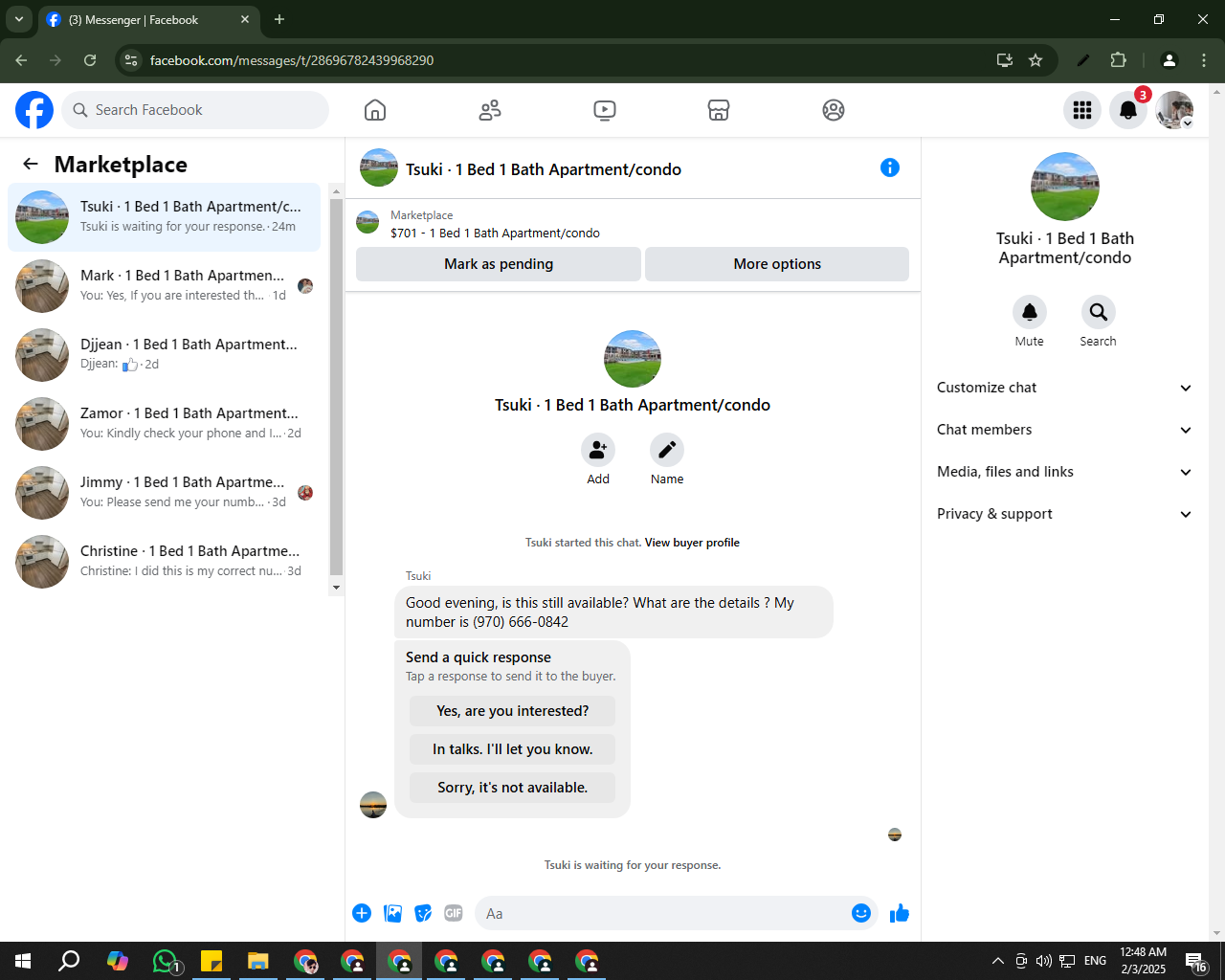Open the Facebook menu grid icon
The height and width of the screenshot is (980, 1225).
tap(1082, 110)
